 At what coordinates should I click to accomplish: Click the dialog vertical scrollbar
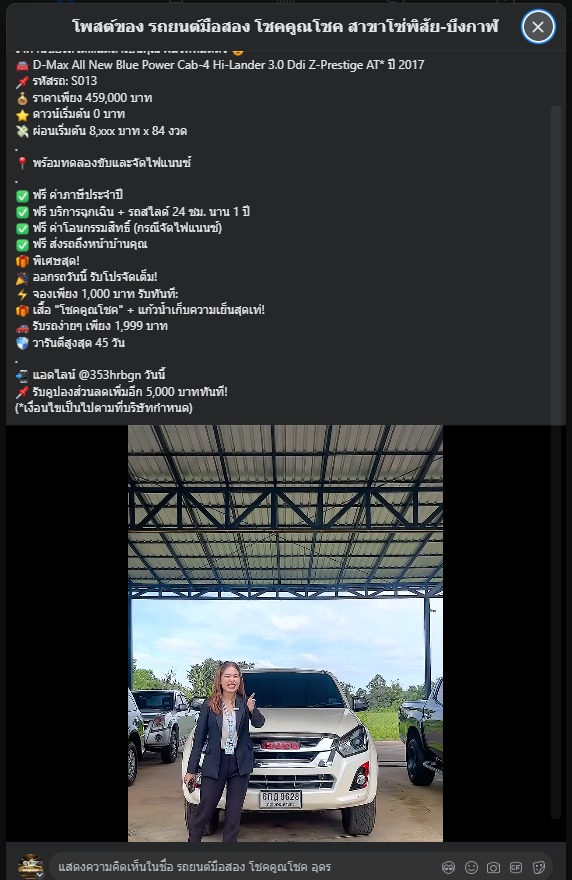(556, 460)
